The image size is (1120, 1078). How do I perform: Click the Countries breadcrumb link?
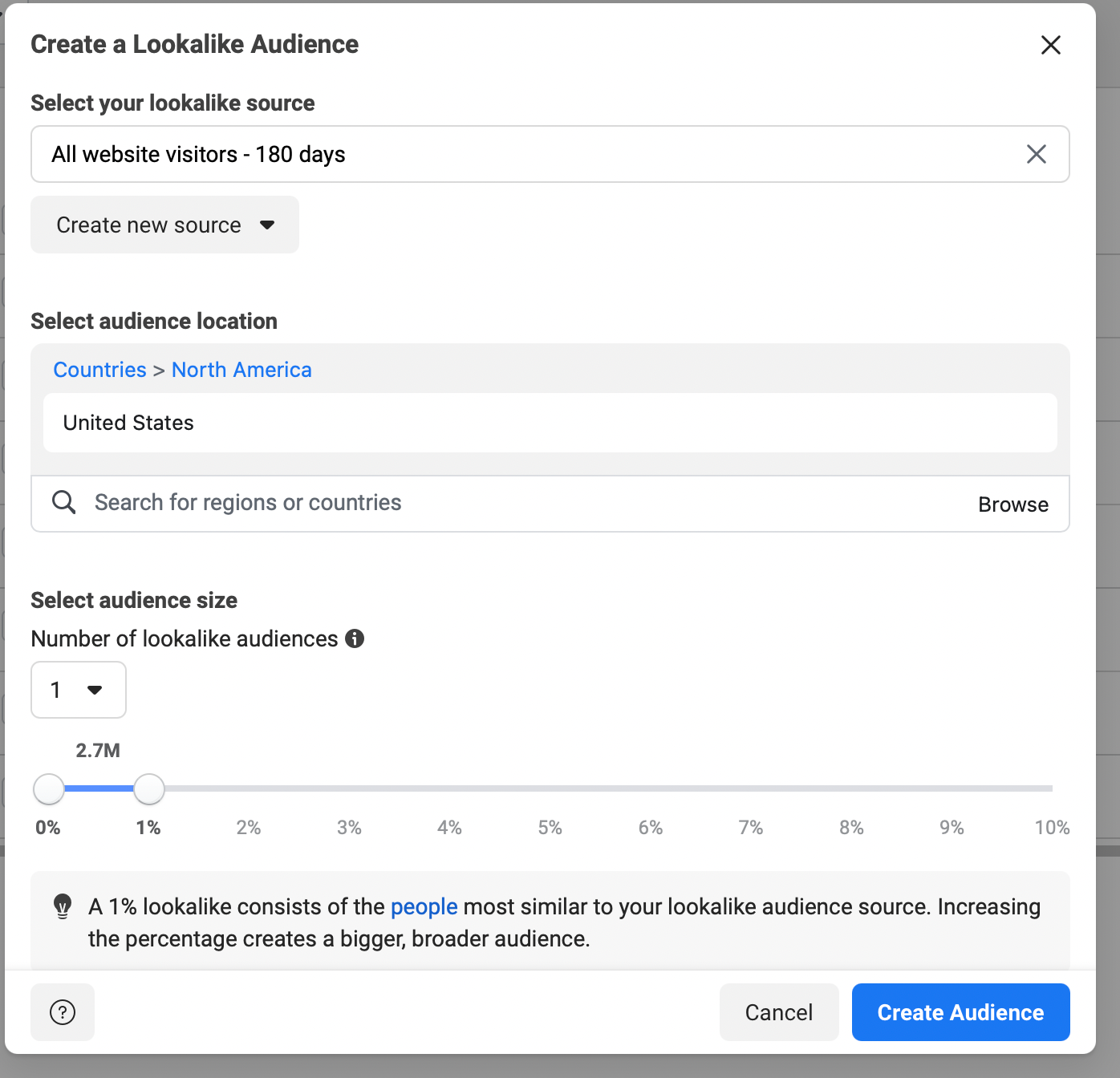click(99, 370)
